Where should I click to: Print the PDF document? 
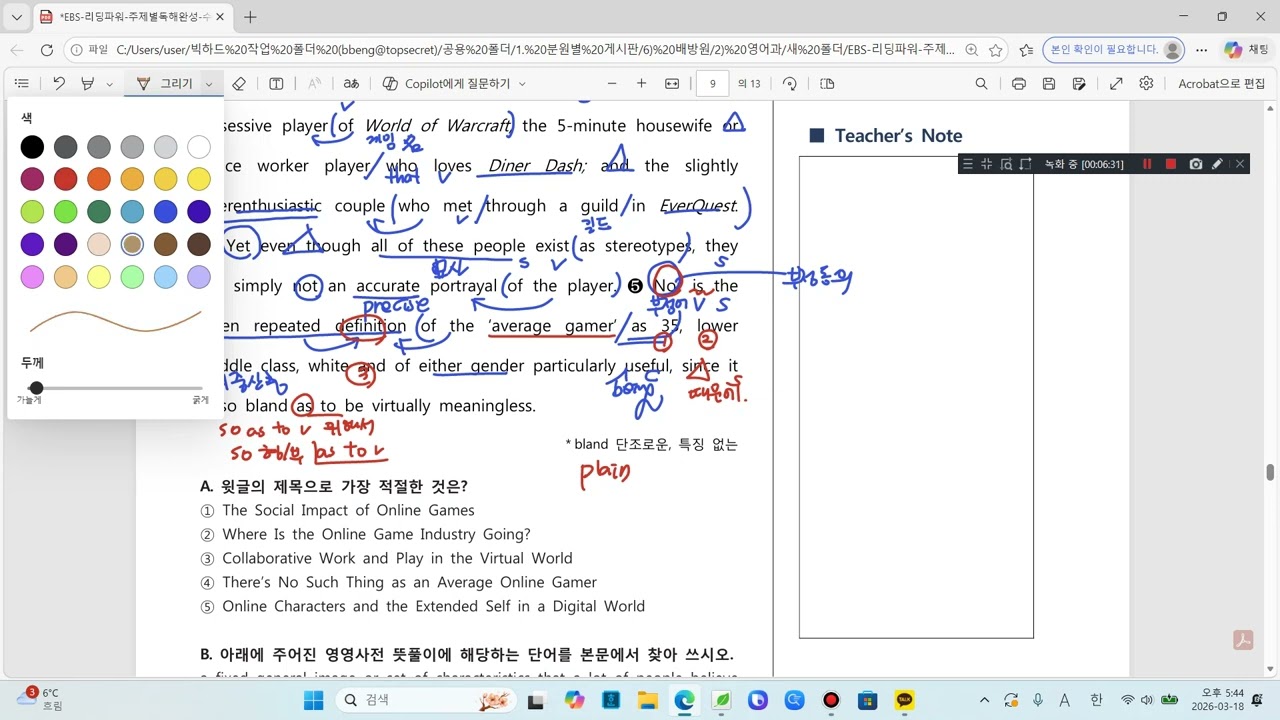[1018, 84]
